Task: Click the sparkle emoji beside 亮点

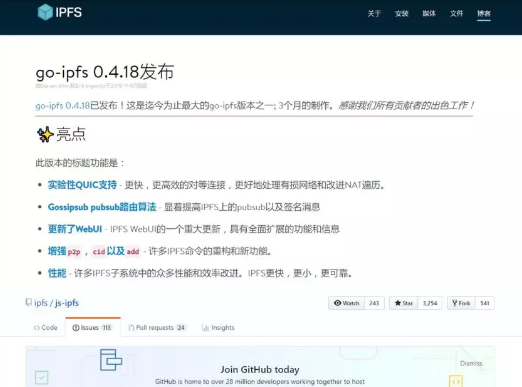Action: [45, 134]
